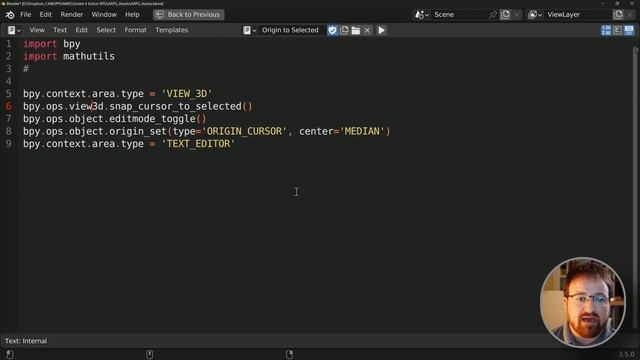This screenshot has height=360, width=640.
Task: Click the snap_cursor_to_selected line
Action: tap(138, 107)
